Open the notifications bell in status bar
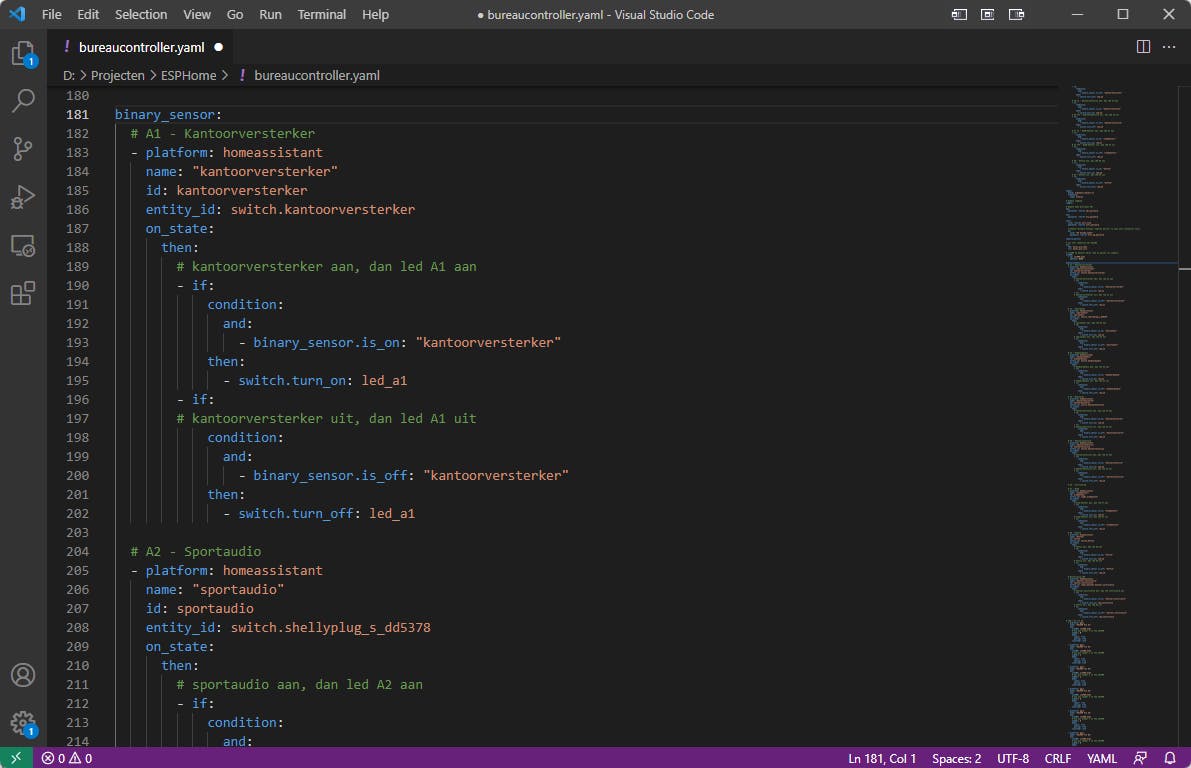 click(x=1170, y=759)
